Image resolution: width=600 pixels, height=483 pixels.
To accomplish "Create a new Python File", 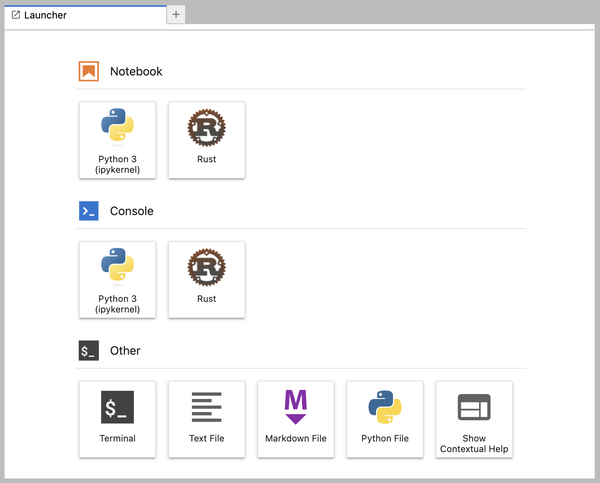I will tap(385, 419).
